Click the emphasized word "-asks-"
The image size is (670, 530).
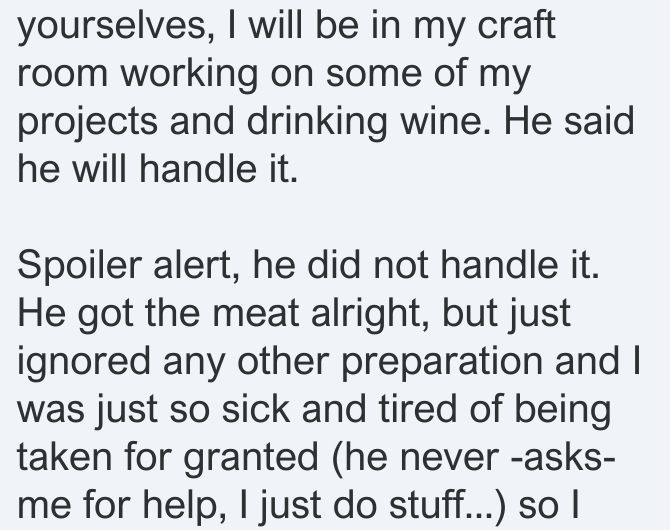coord(563,456)
